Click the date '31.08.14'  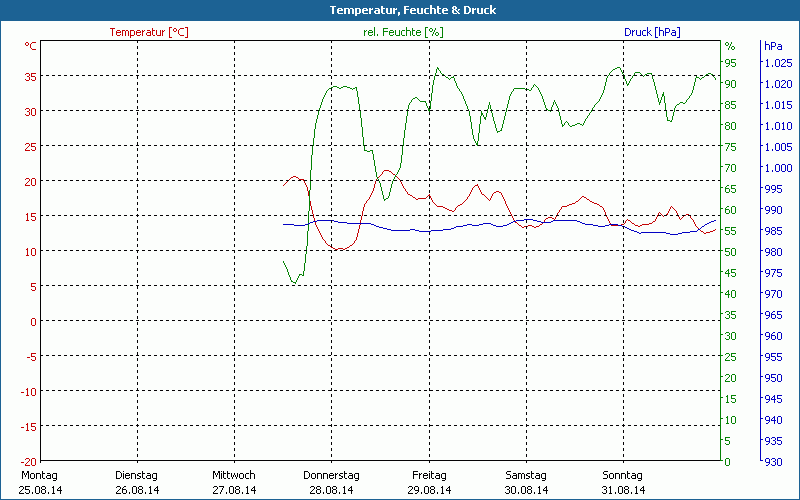623,490
